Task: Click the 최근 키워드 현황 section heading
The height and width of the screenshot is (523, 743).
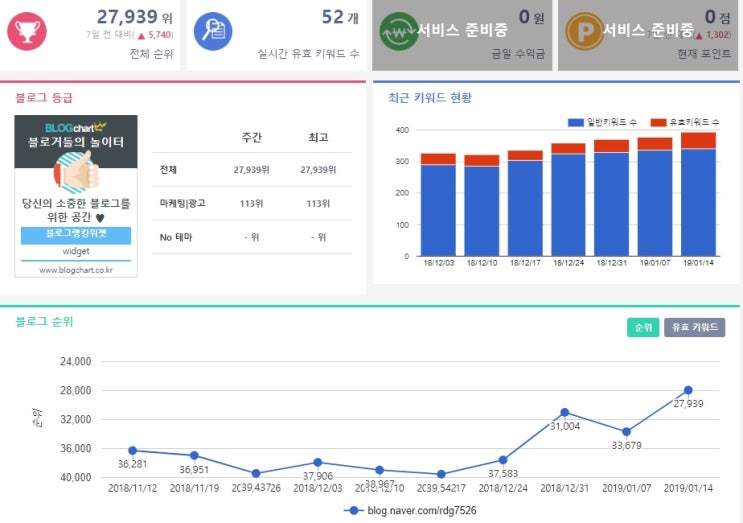Action: pos(430,98)
